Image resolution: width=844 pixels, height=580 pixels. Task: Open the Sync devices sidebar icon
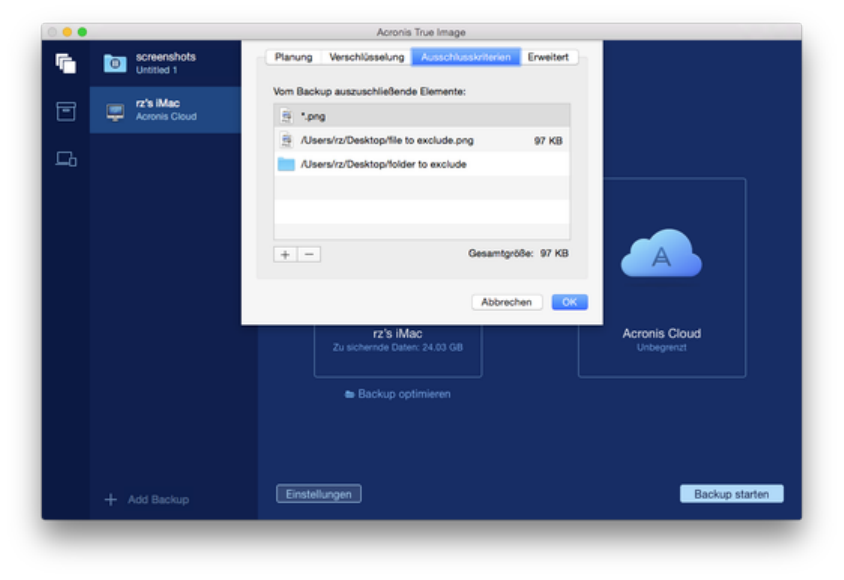pyautogui.click(x=66, y=159)
